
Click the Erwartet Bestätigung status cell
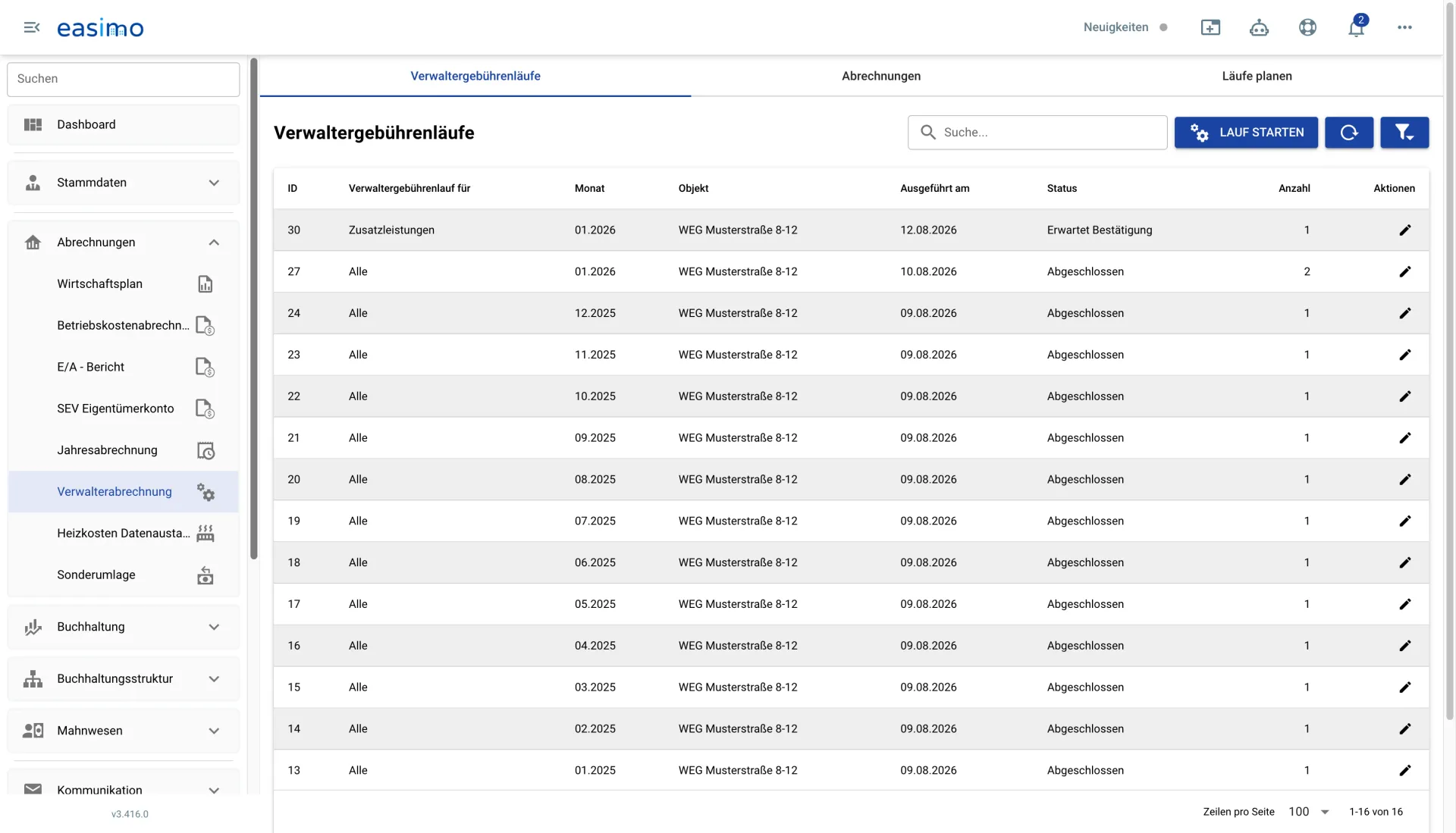pos(1099,230)
